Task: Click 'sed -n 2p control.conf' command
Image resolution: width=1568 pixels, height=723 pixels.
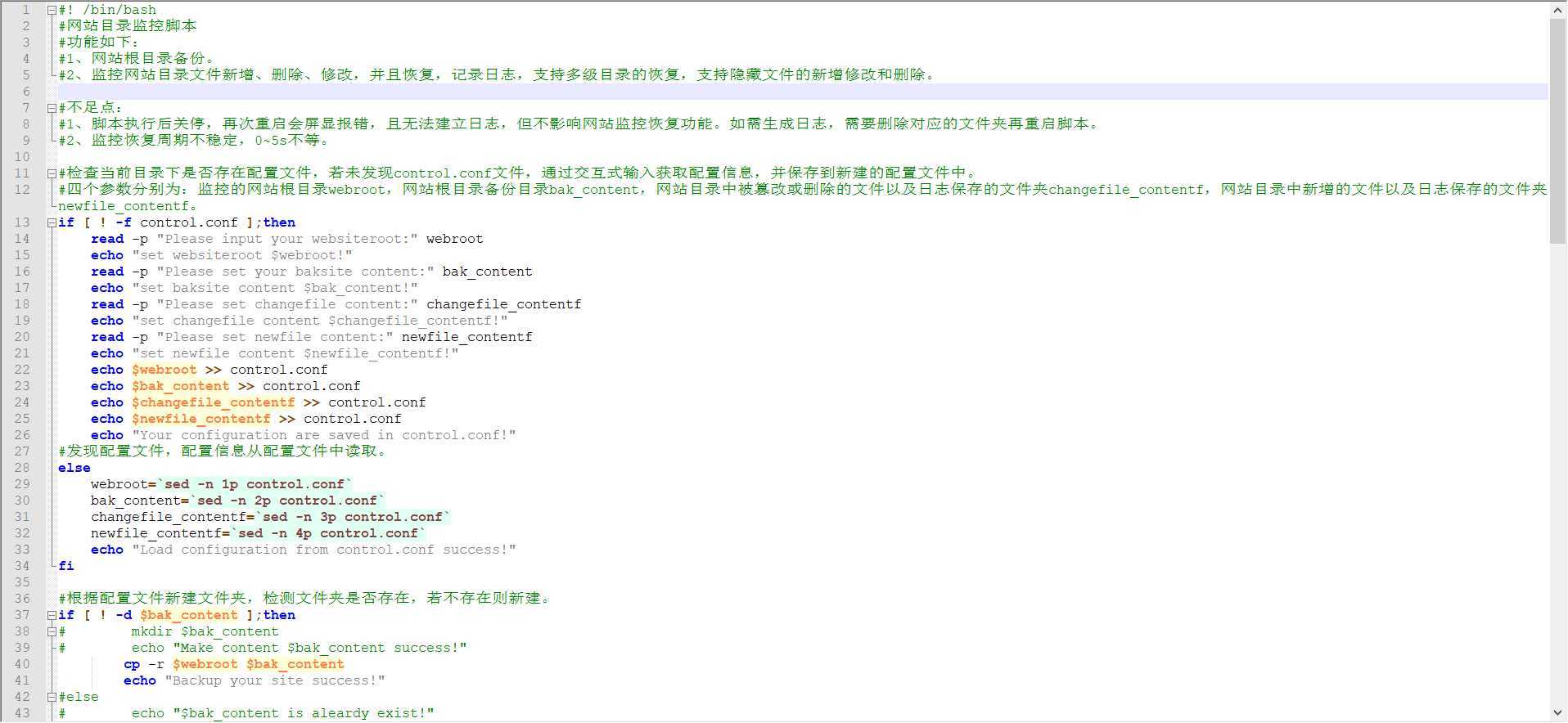Action: (287, 501)
